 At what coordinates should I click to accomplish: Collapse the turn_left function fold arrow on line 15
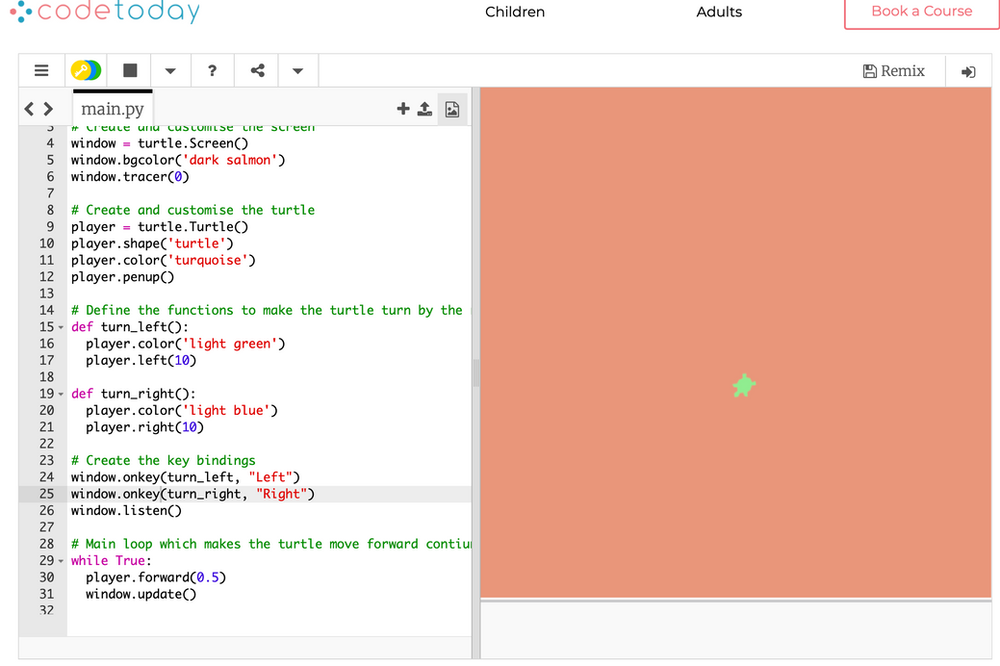(61, 327)
